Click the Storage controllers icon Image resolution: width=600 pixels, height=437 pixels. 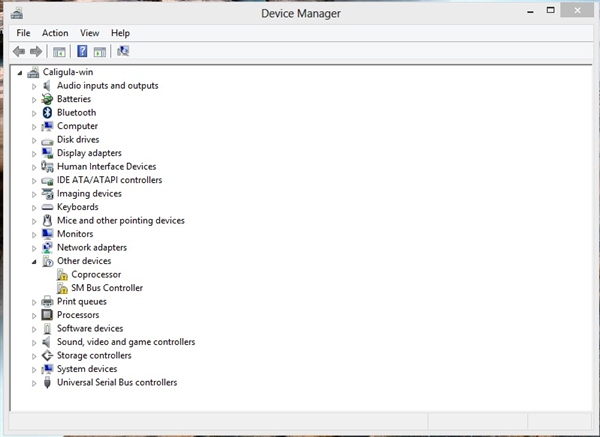tap(47, 355)
